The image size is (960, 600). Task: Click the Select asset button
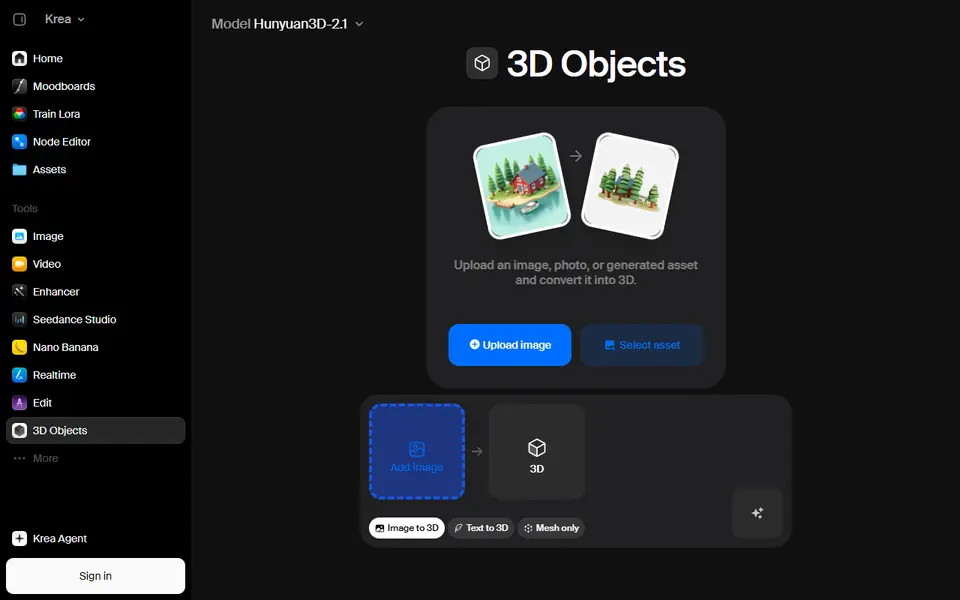coord(642,345)
